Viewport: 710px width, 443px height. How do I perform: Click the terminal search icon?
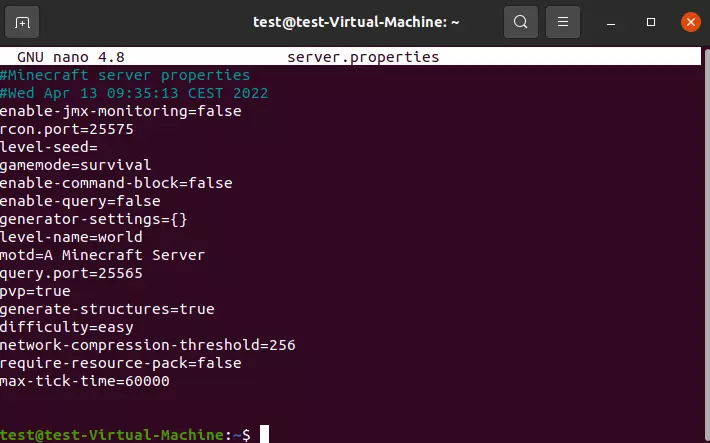(520, 21)
